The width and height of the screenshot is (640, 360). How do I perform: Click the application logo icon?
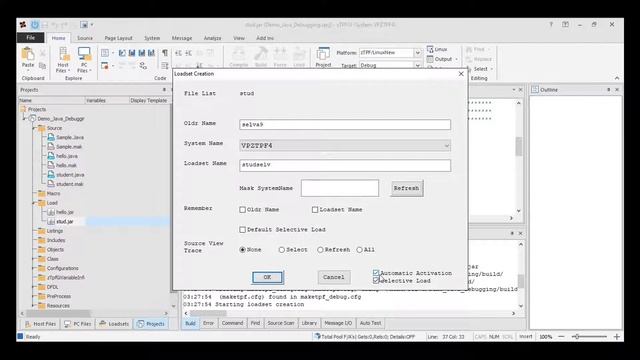(23, 25)
